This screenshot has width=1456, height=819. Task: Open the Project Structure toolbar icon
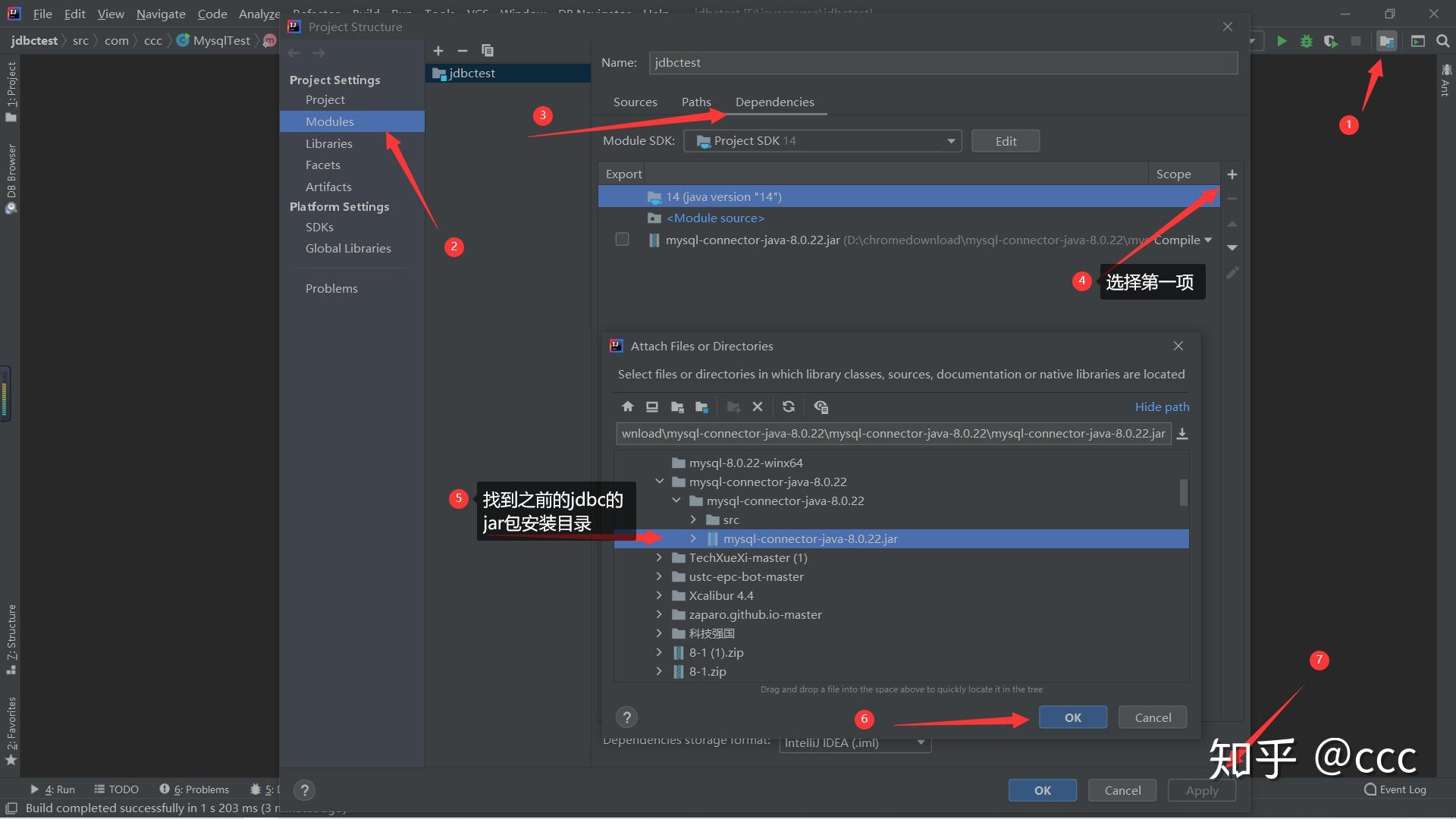tap(1386, 41)
